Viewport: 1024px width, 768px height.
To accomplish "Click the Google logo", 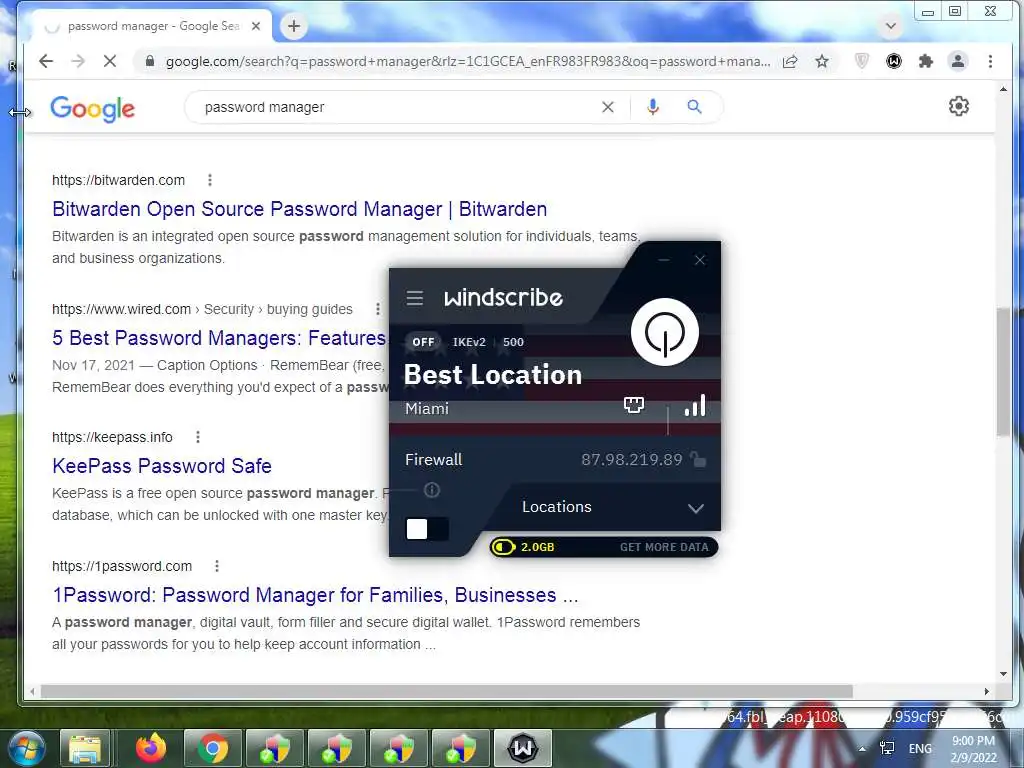I will click(93, 108).
